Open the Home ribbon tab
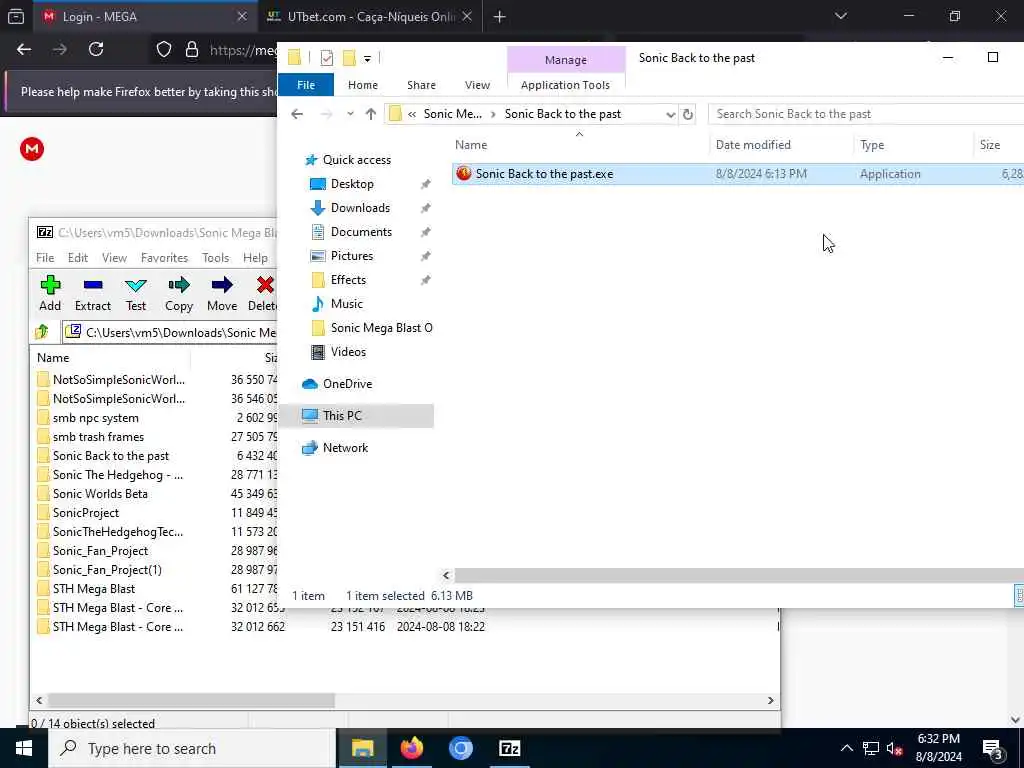Viewport: 1024px width, 768px height. [362, 85]
